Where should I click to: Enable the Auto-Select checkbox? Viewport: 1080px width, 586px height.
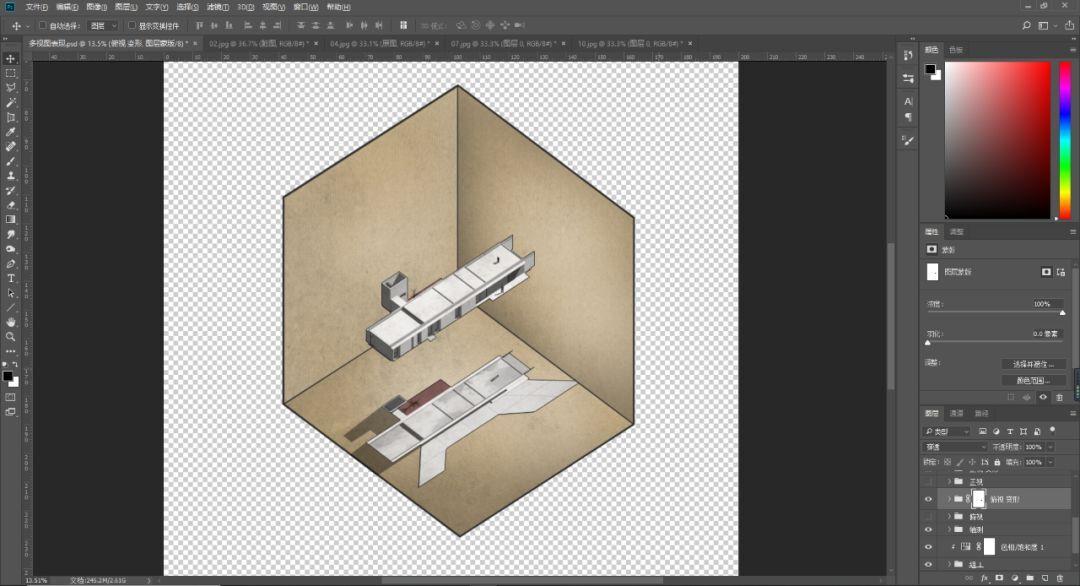(x=43, y=25)
